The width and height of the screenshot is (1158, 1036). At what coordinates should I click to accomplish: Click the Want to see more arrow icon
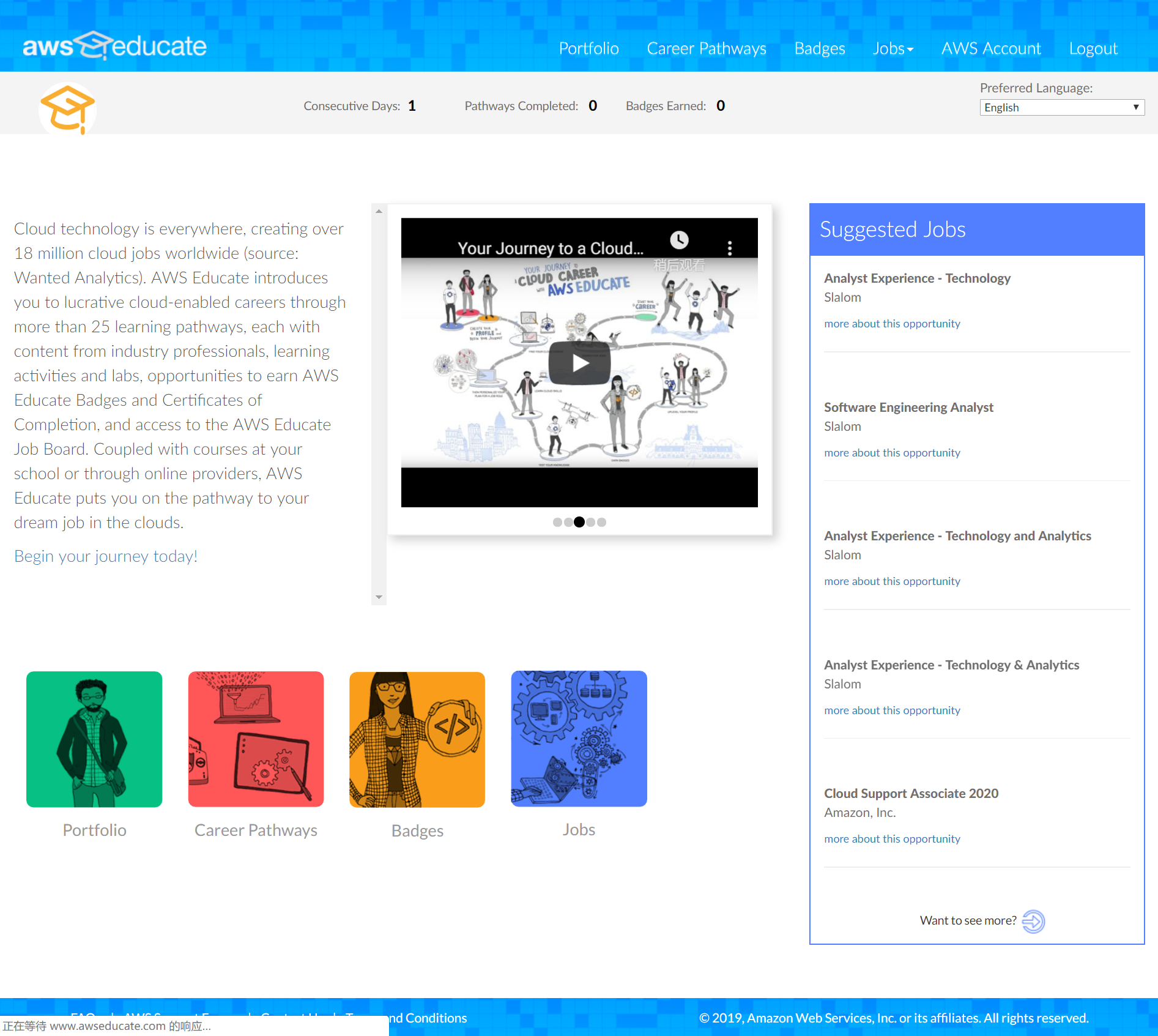(x=1033, y=921)
